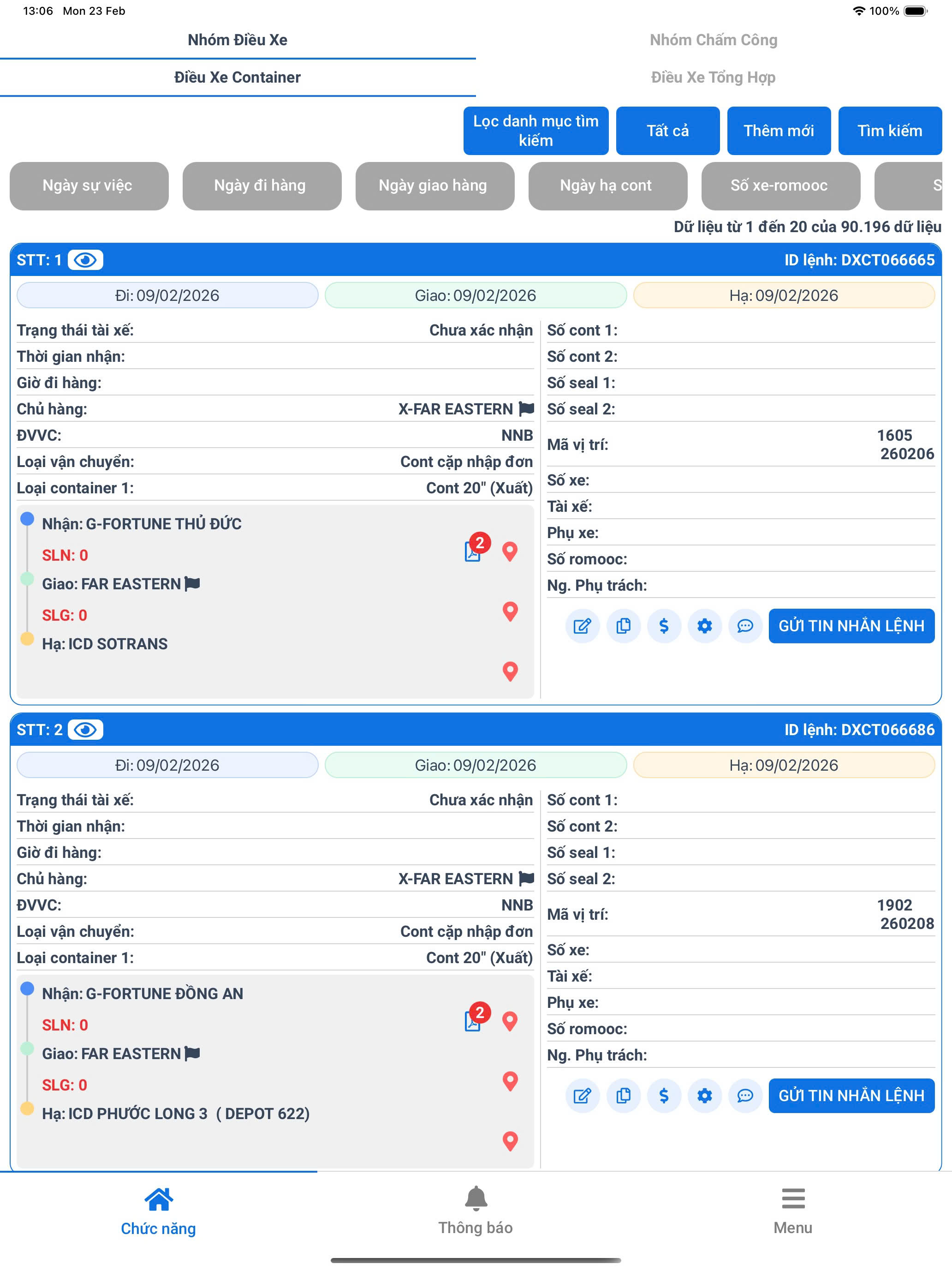Show map pin for FAR EASTERN delivery, order 1
952x1270 pixels.
pyautogui.click(x=510, y=611)
